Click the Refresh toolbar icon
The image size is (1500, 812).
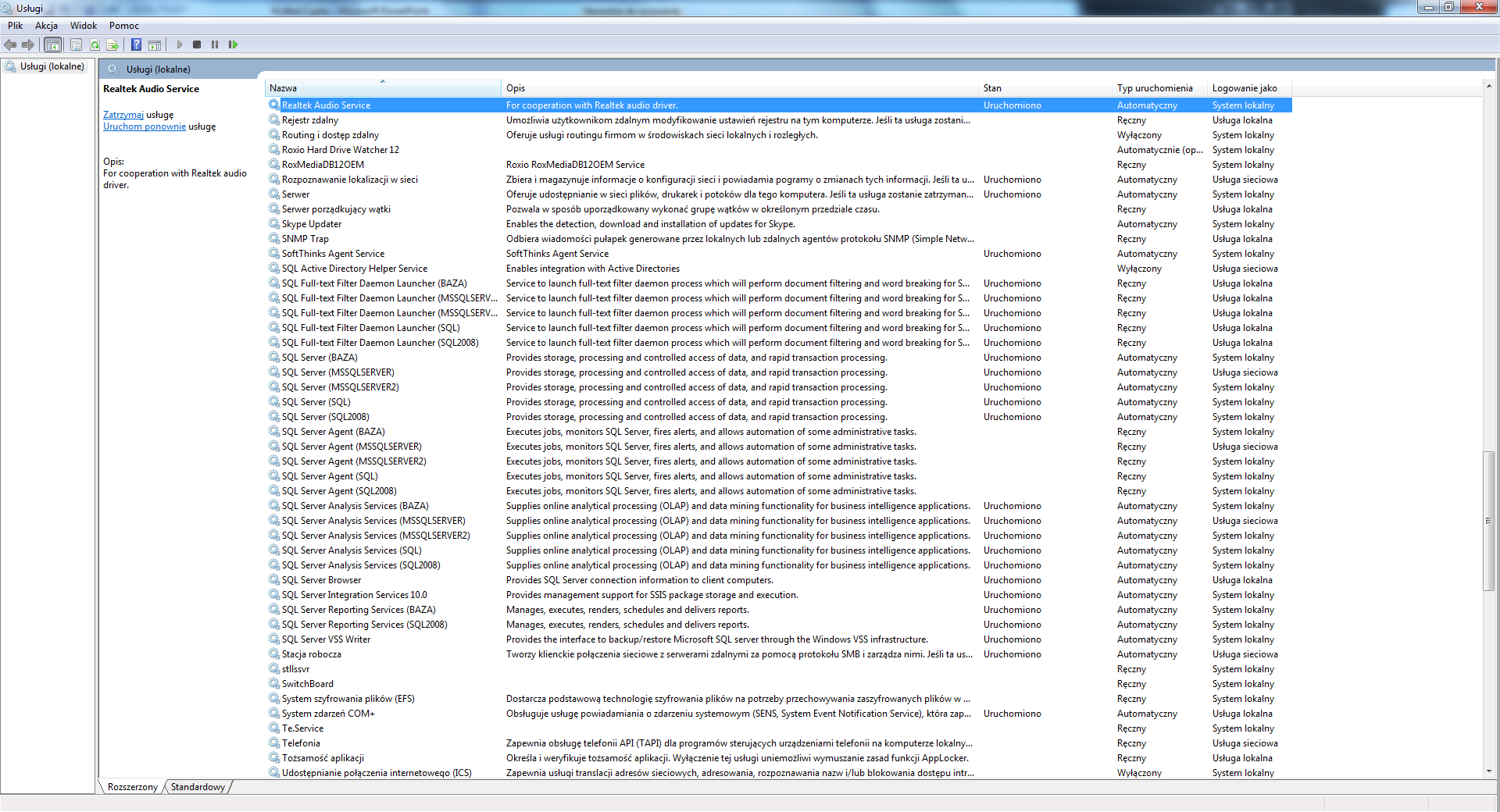click(95, 45)
